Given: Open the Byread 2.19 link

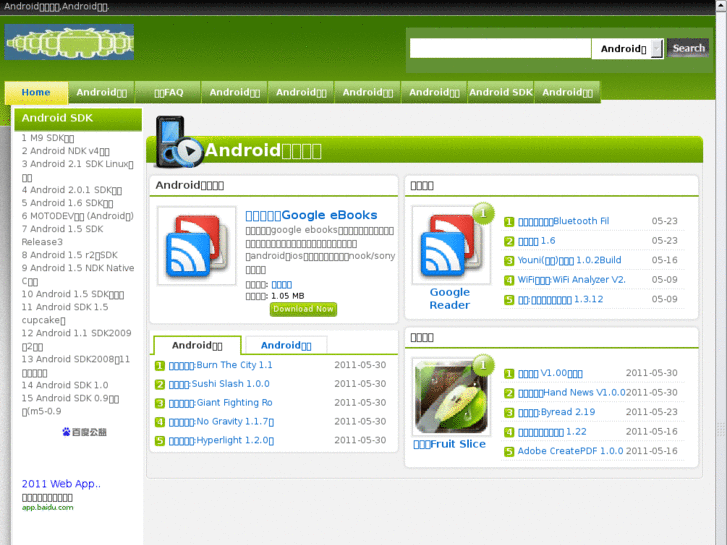Looking at the screenshot, I should (556, 412).
